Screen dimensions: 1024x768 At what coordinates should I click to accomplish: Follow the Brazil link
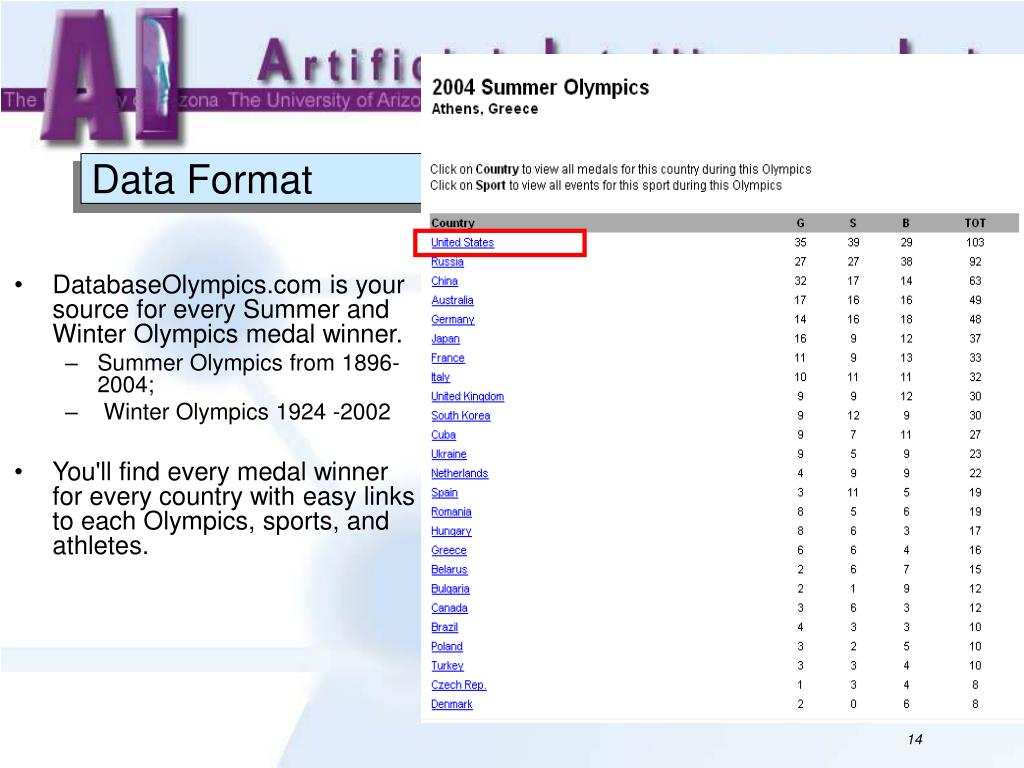click(444, 627)
